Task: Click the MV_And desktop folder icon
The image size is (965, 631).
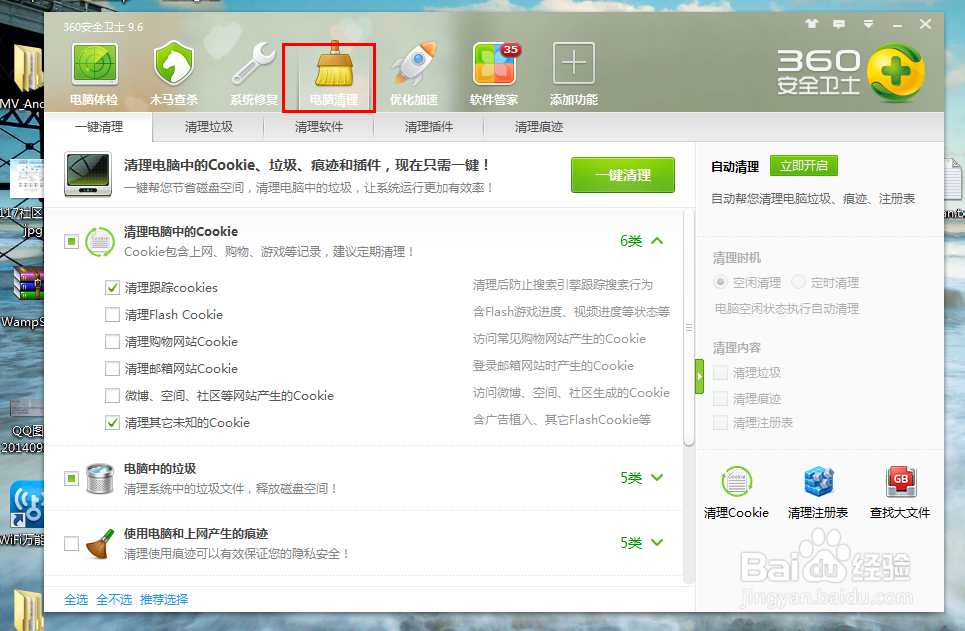Action: click(x=28, y=68)
